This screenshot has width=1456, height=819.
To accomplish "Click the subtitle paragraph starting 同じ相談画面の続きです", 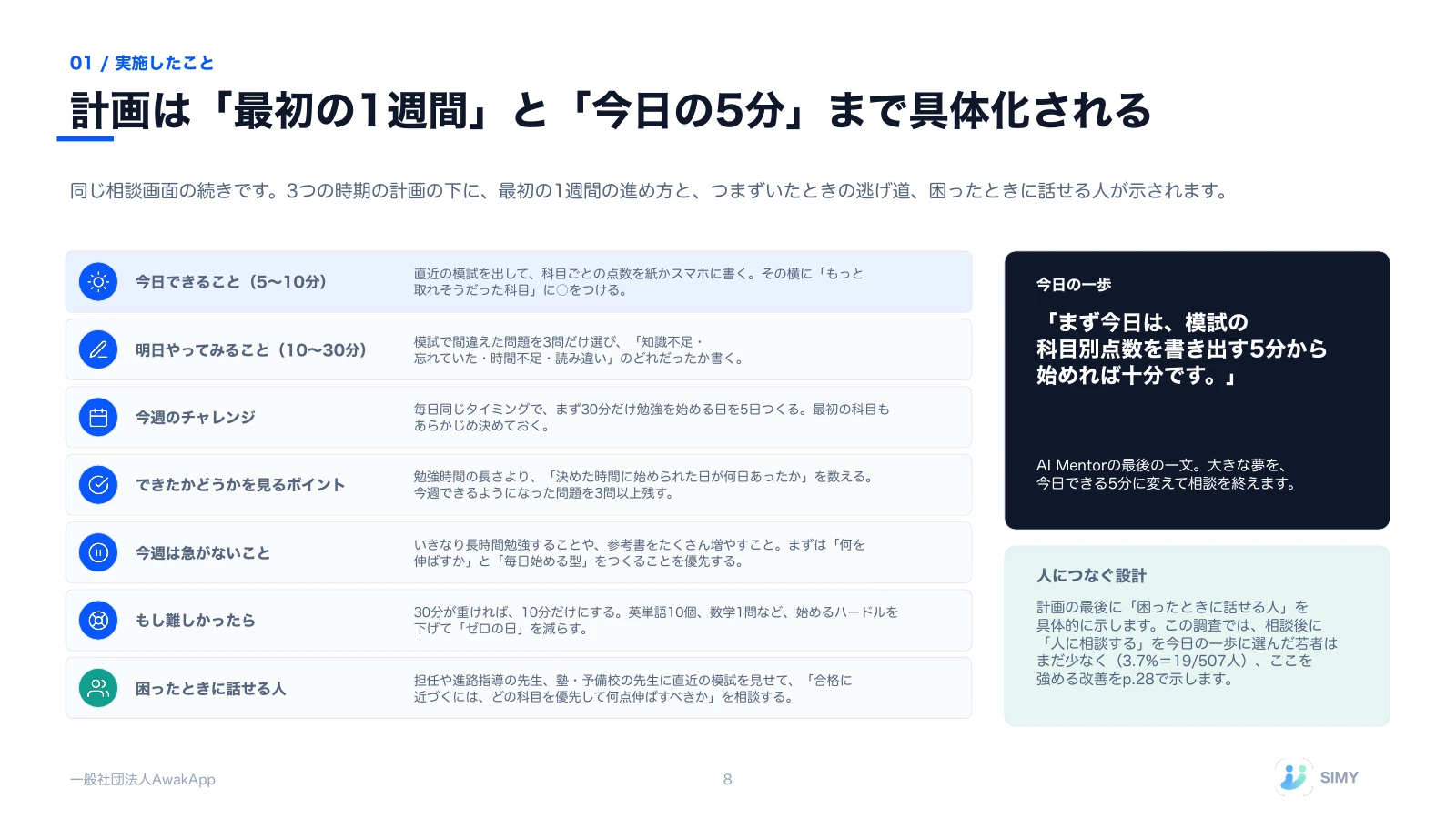I will (x=650, y=191).
